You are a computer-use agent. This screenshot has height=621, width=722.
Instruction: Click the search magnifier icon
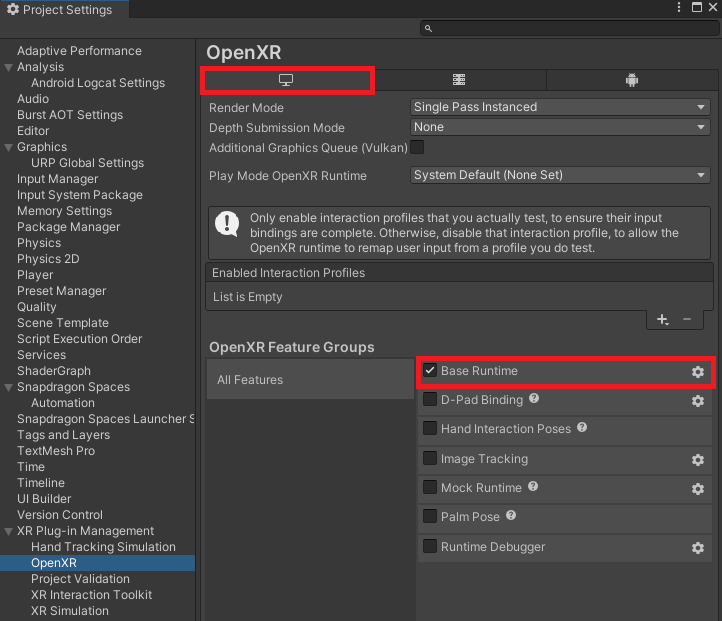[428, 29]
